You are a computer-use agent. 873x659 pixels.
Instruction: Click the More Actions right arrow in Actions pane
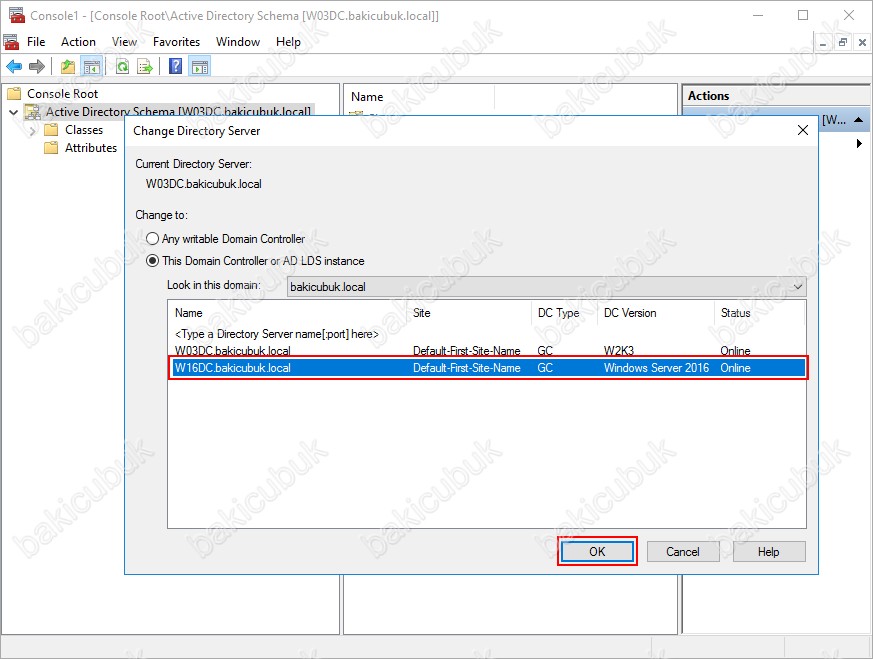859,144
